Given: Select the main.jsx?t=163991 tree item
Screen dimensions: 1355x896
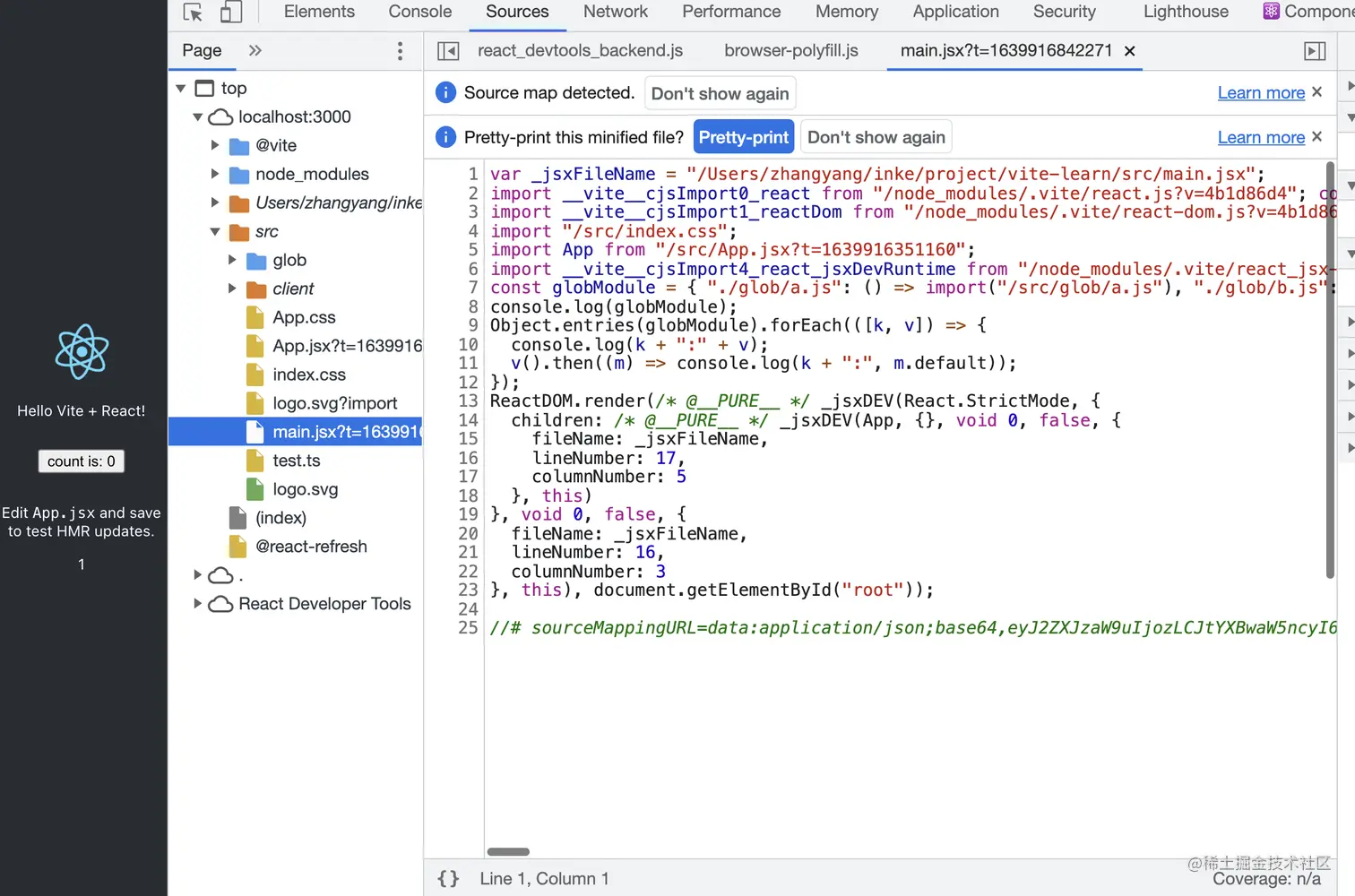Looking at the screenshot, I should [x=295, y=432].
